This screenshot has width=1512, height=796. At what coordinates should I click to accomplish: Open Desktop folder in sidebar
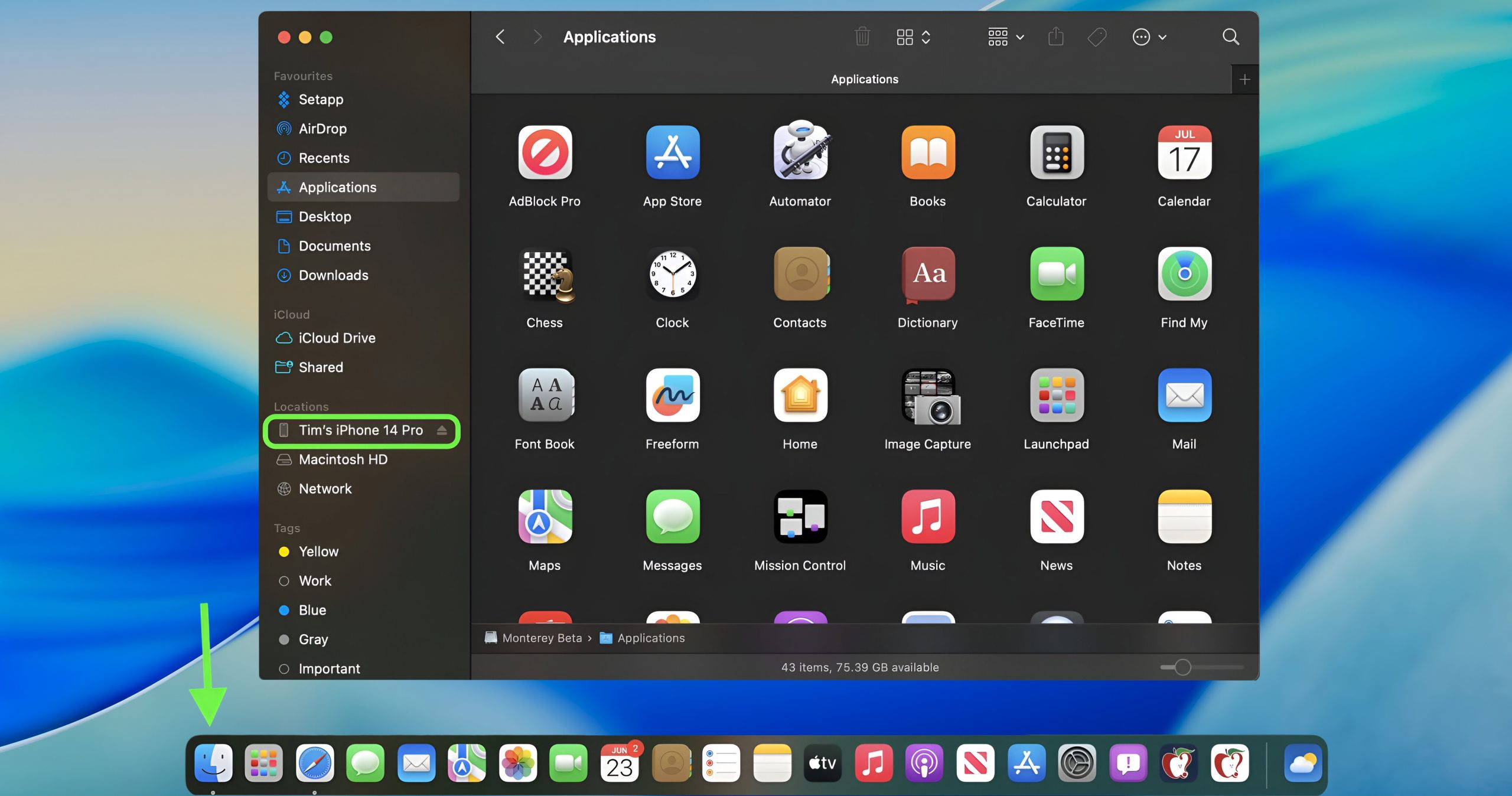point(363,217)
